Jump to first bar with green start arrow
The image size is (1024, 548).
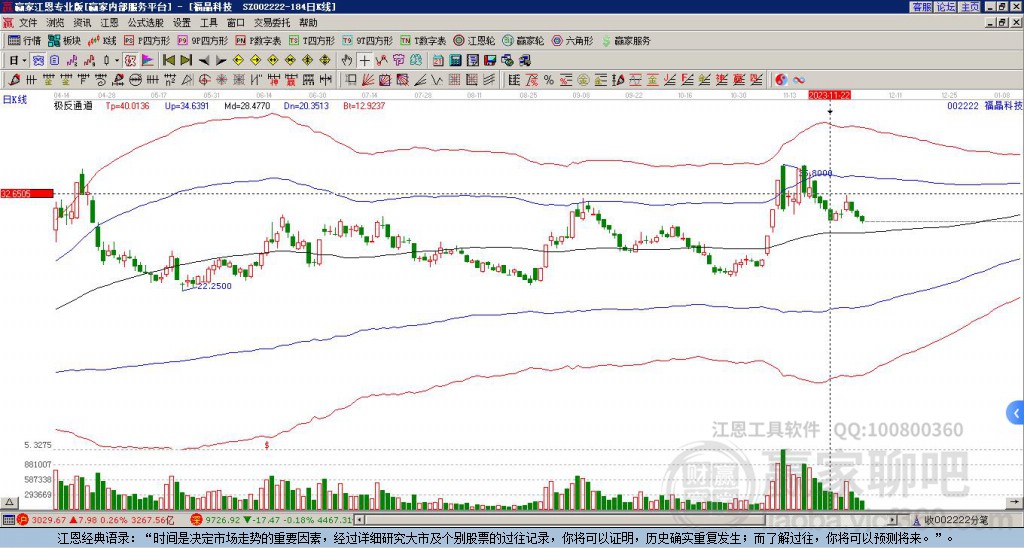(168, 61)
